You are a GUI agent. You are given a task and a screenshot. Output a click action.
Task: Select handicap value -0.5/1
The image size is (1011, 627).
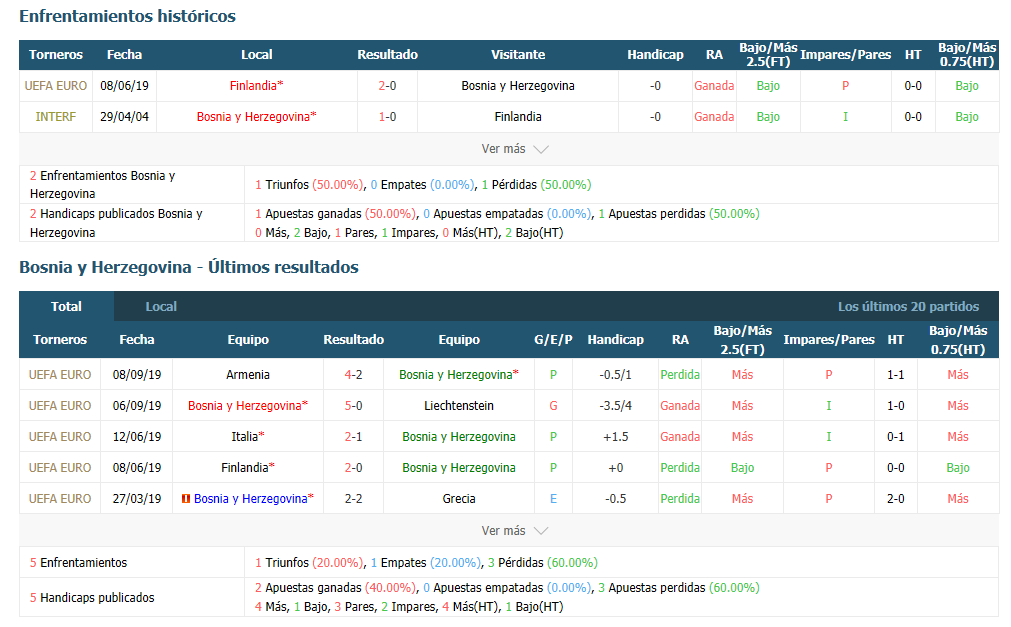tap(615, 375)
